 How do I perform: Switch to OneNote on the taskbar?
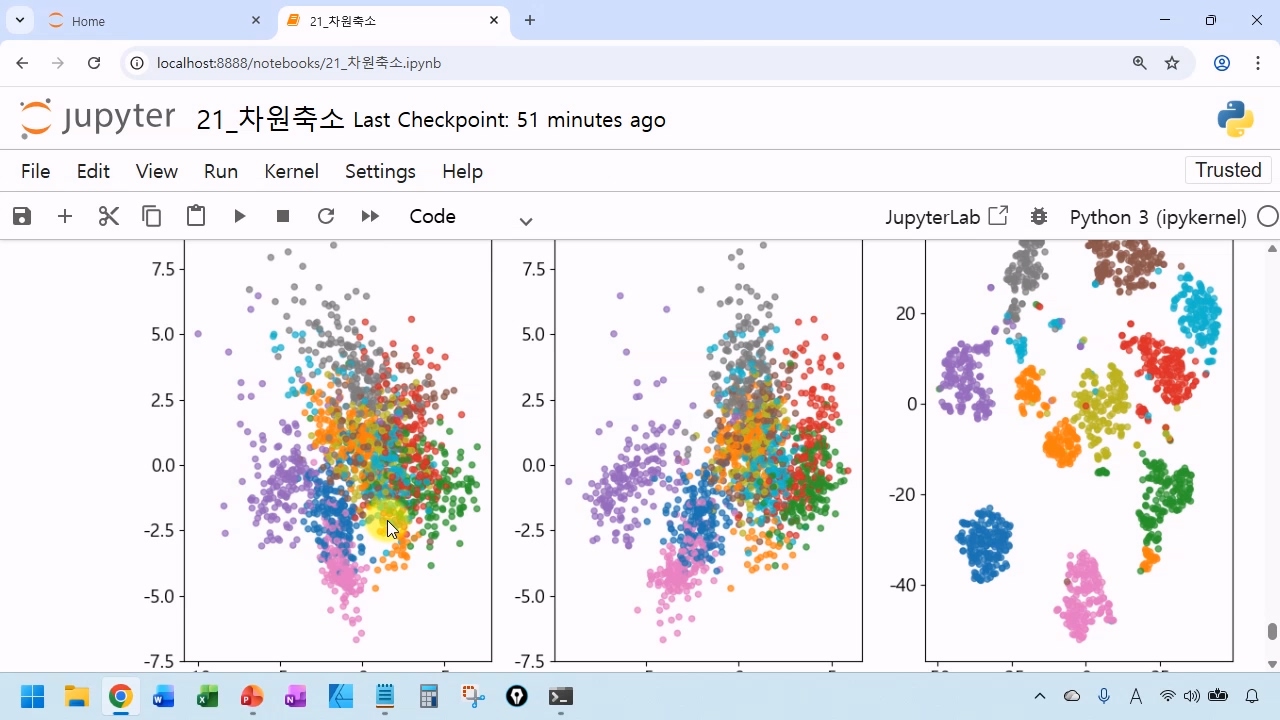[295, 696]
